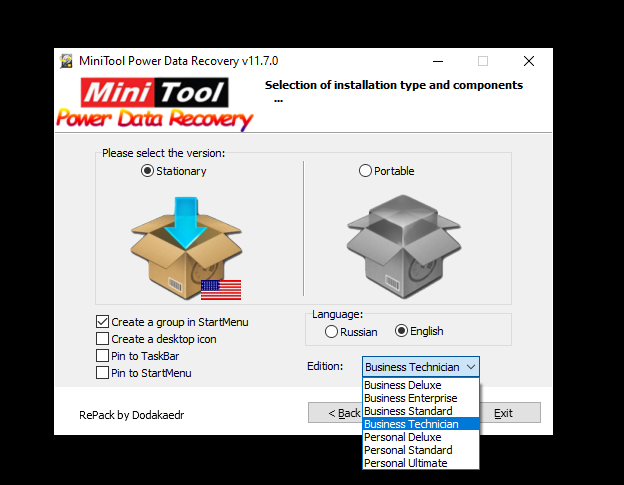Click the RePack by Dodakaedr text
The height and width of the screenshot is (485, 624).
(132, 415)
